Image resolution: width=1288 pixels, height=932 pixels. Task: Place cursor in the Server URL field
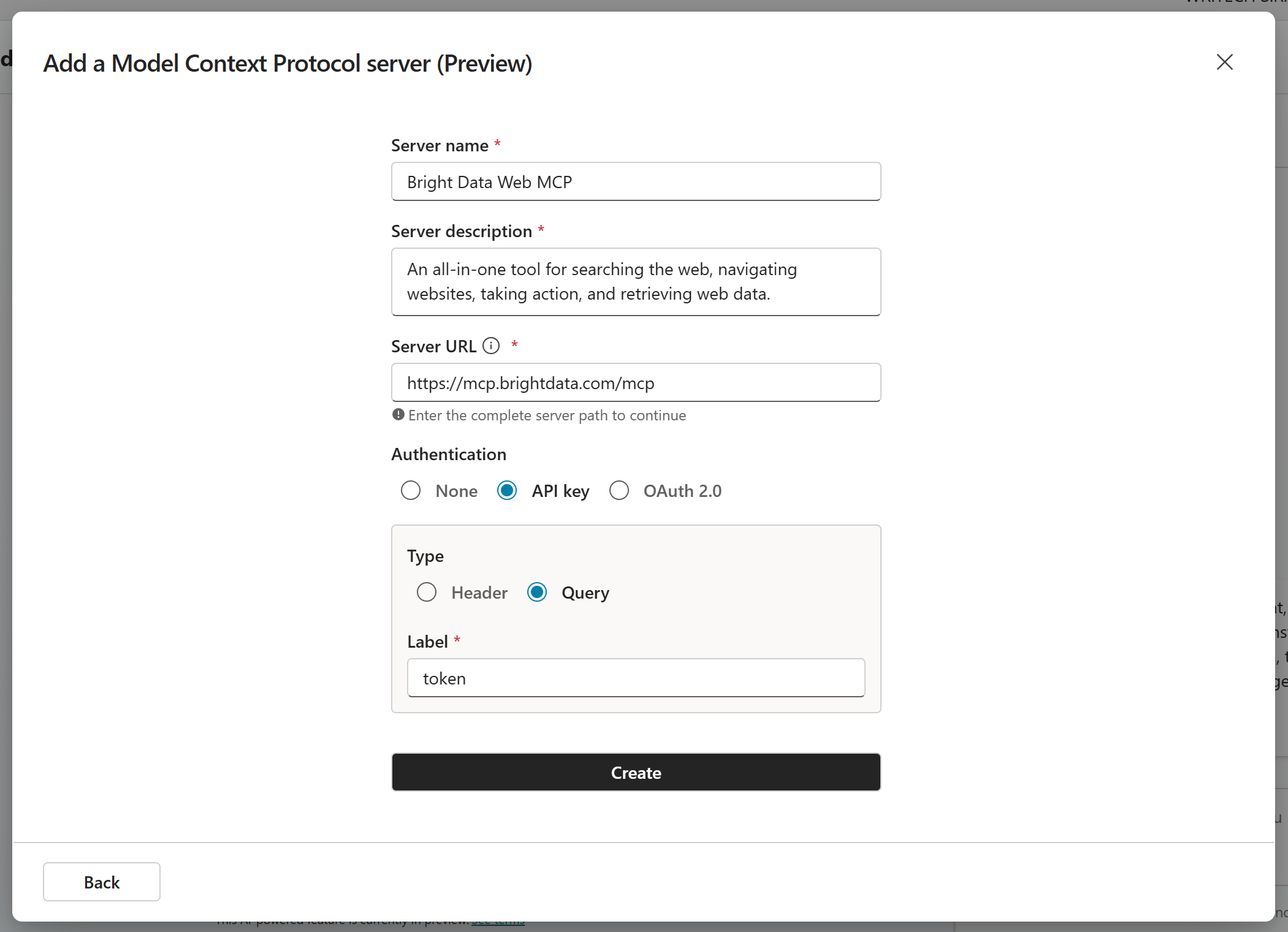[x=636, y=382]
